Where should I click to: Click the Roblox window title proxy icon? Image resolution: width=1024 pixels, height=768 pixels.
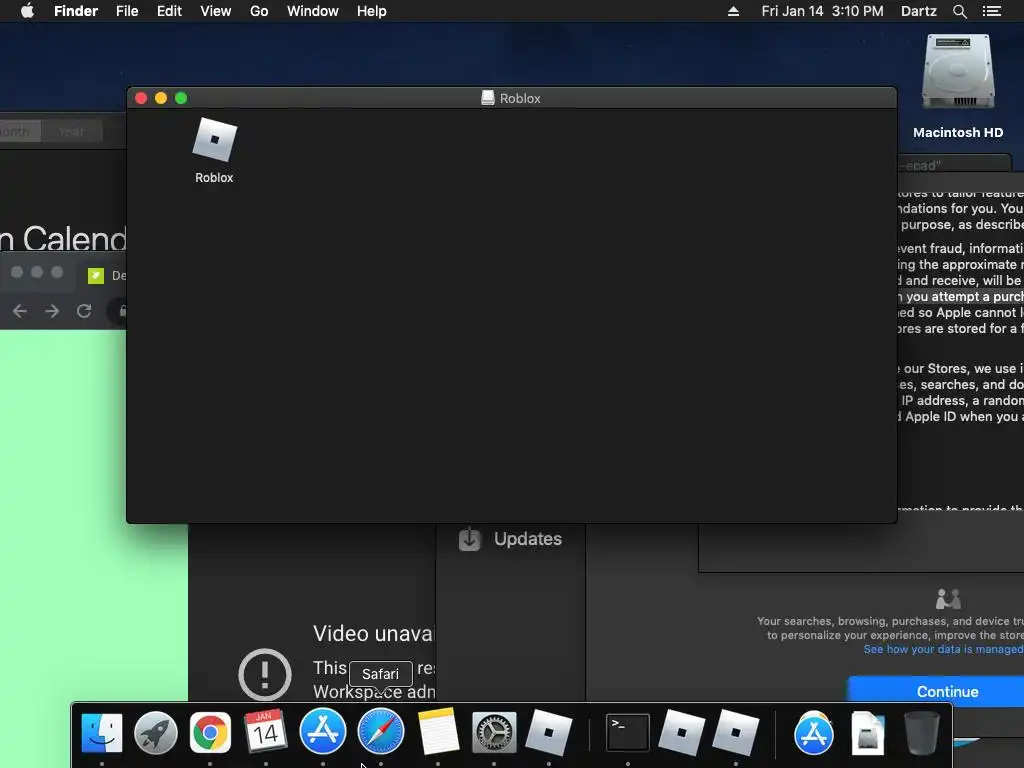tap(487, 98)
